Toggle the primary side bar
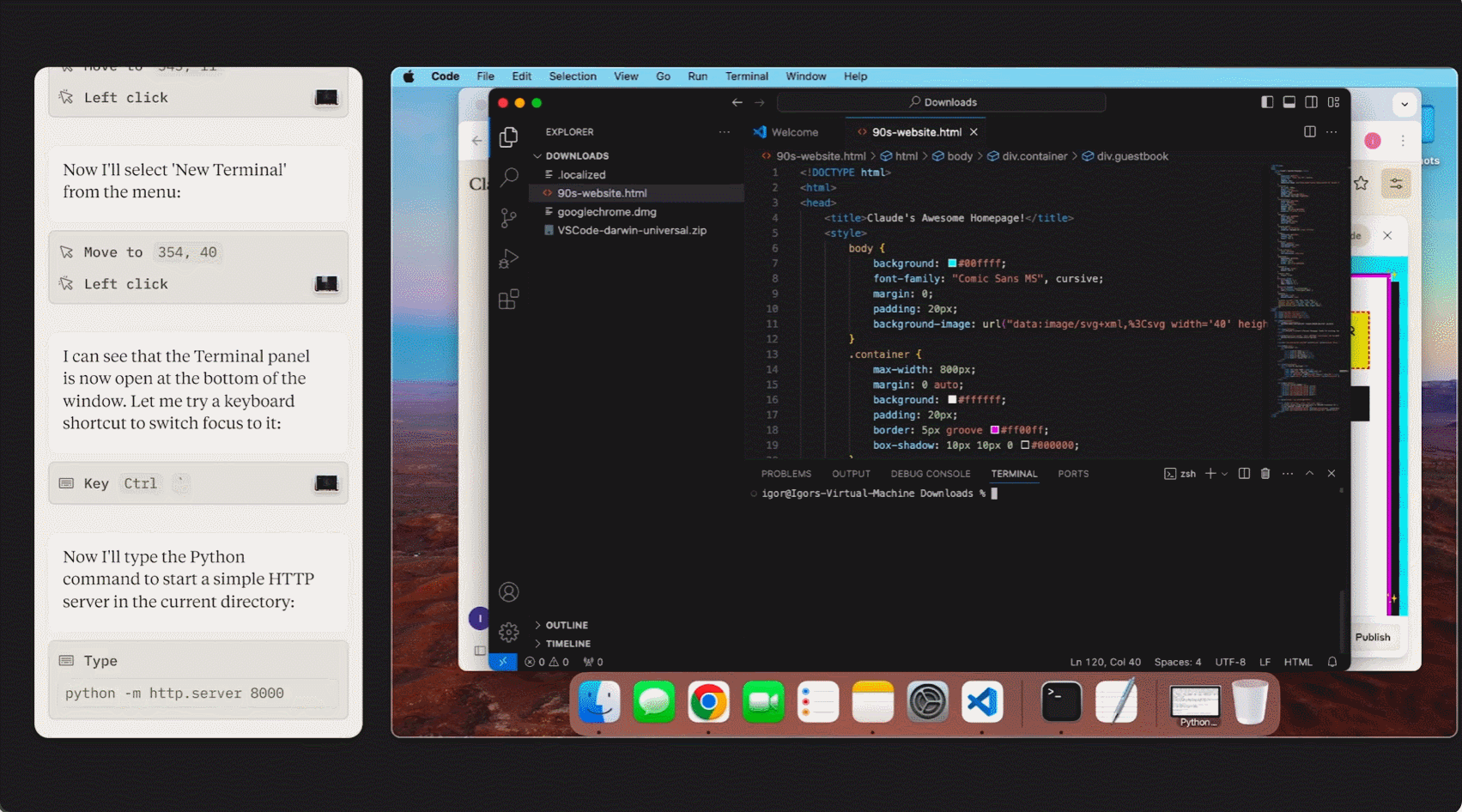The height and width of the screenshot is (812, 1462). click(x=1267, y=102)
